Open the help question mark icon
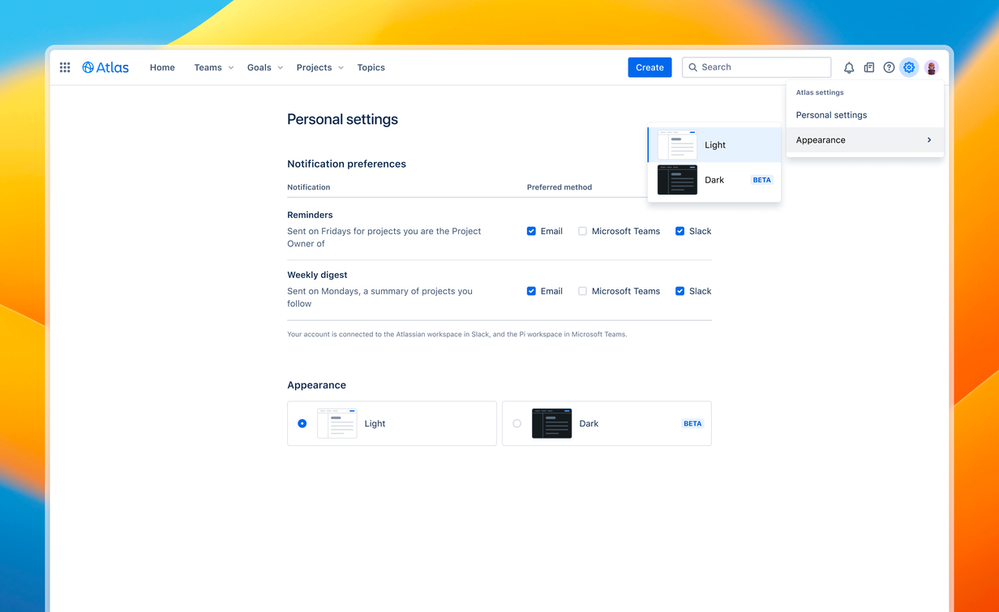The width and height of the screenshot is (999, 612). pos(888,67)
